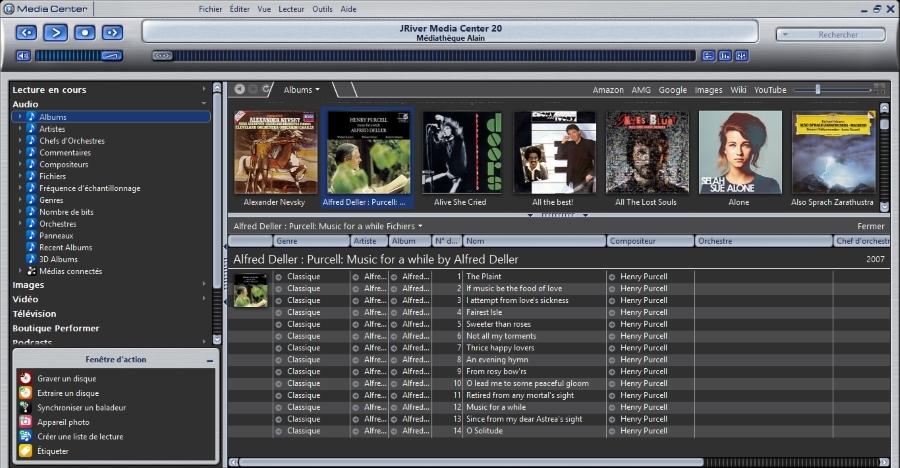Click the Amazon link
900x468 pixels.
click(608, 90)
